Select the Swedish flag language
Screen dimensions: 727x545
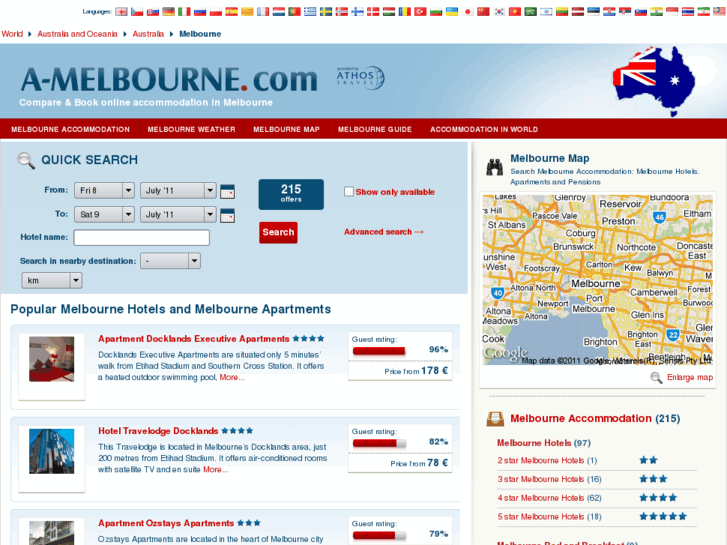coord(326,12)
